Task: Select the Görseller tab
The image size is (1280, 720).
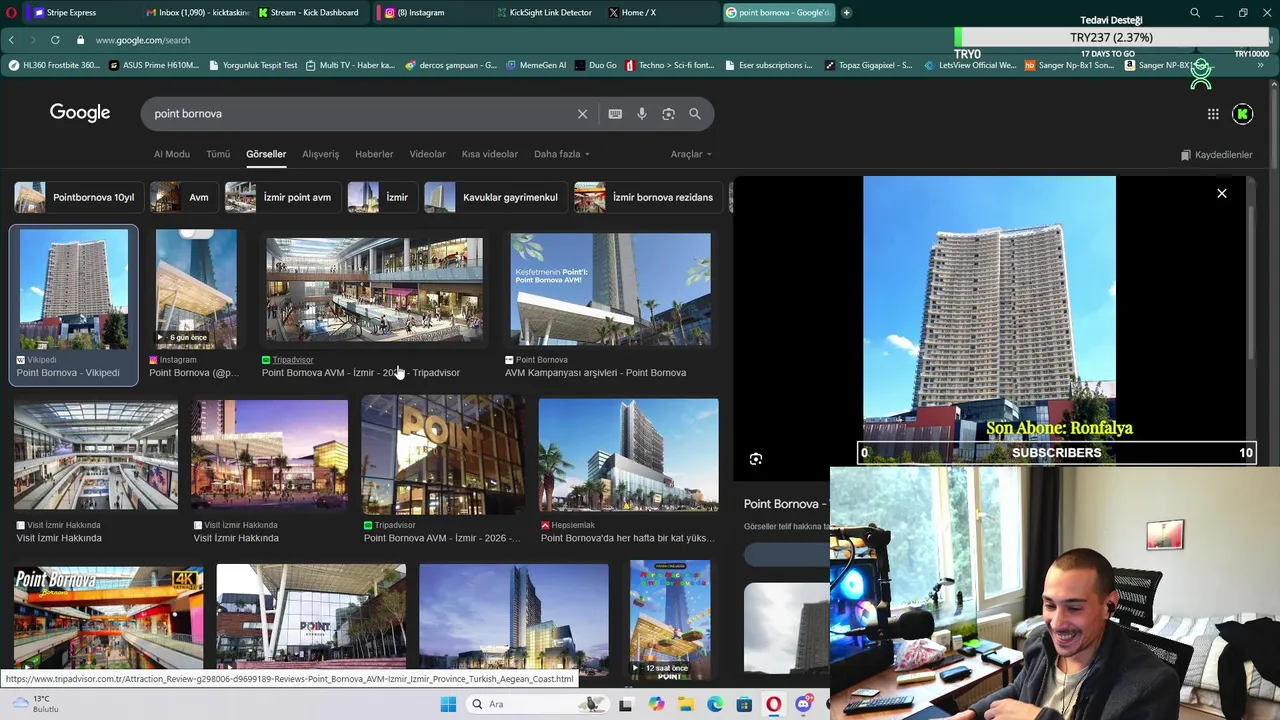Action: 266,154
